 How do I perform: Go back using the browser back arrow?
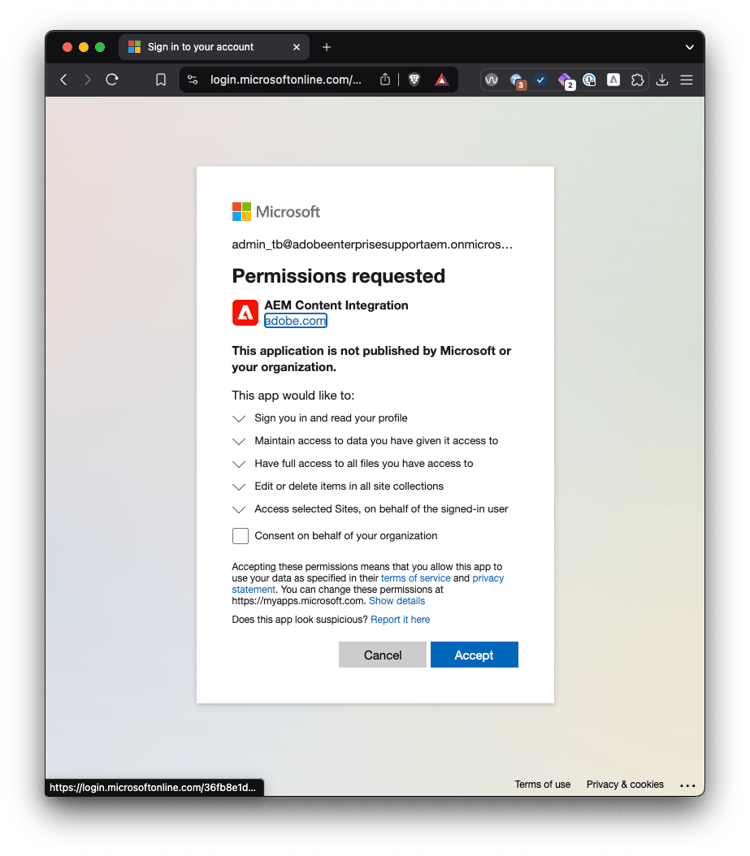pyautogui.click(x=64, y=80)
